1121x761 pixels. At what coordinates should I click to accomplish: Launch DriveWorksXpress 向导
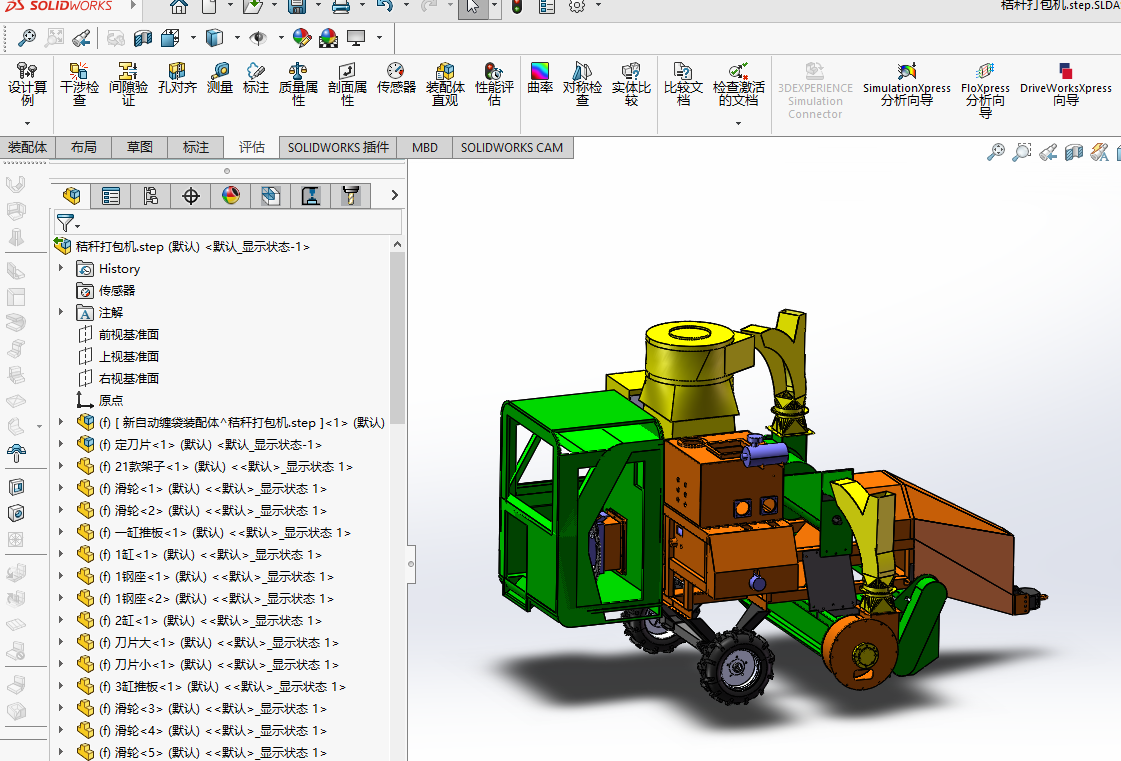[x=1065, y=84]
